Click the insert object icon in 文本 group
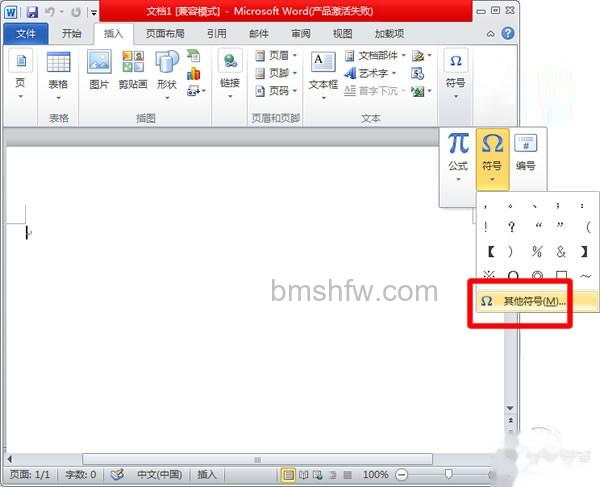 pos(422,91)
